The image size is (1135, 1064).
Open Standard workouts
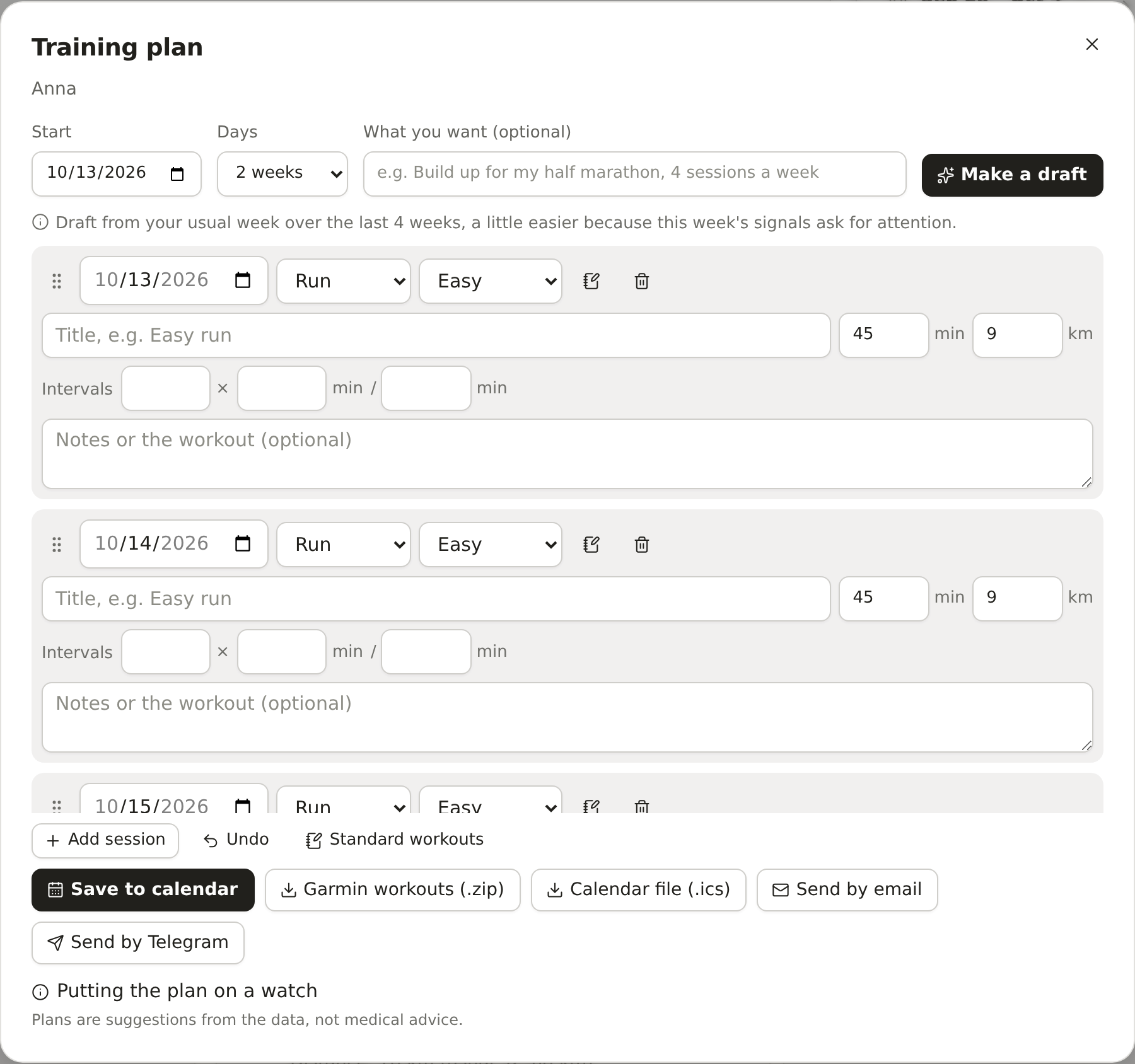tap(395, 840)
